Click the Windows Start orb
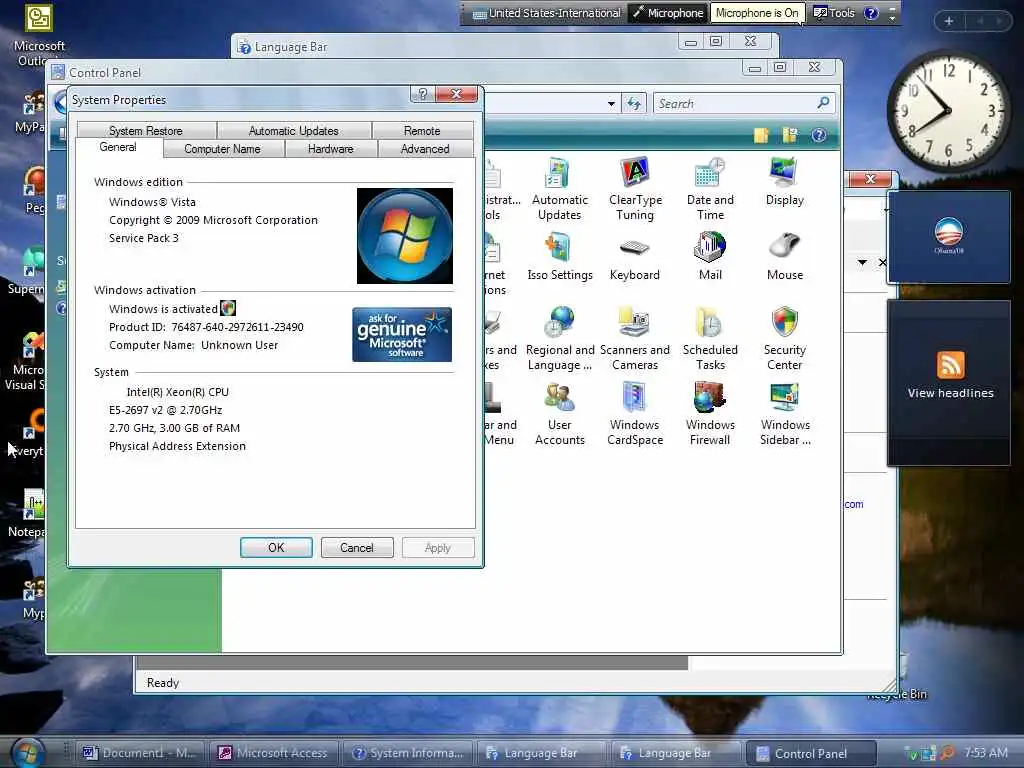This screenshot has height=768, width=1024. pyautogui.click(x=27, y=752)
